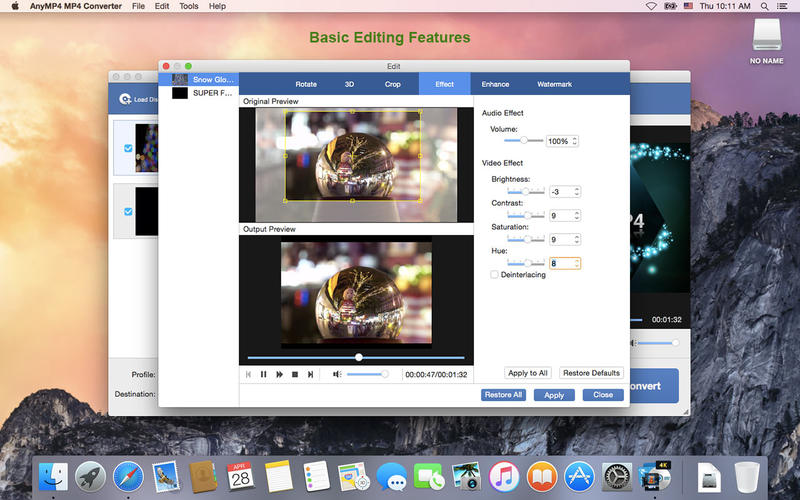Click the Contrast slider track

(526, 216)
